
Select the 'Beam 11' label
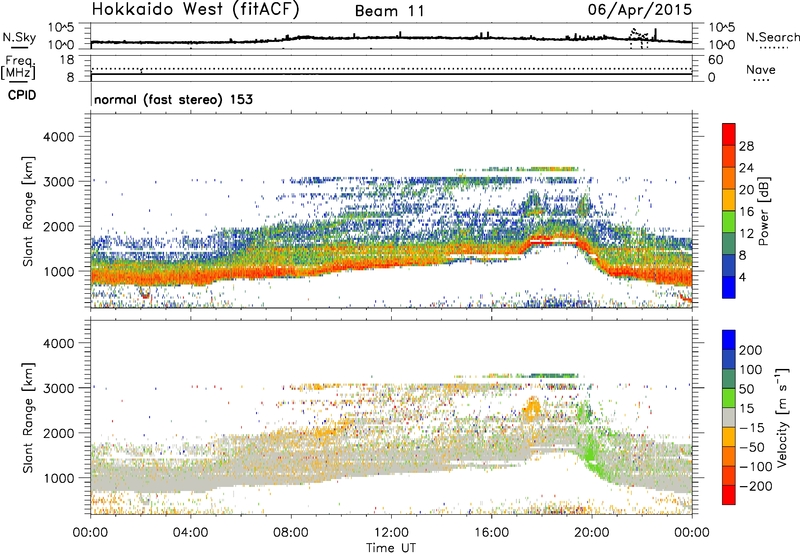tap(390, 11)
